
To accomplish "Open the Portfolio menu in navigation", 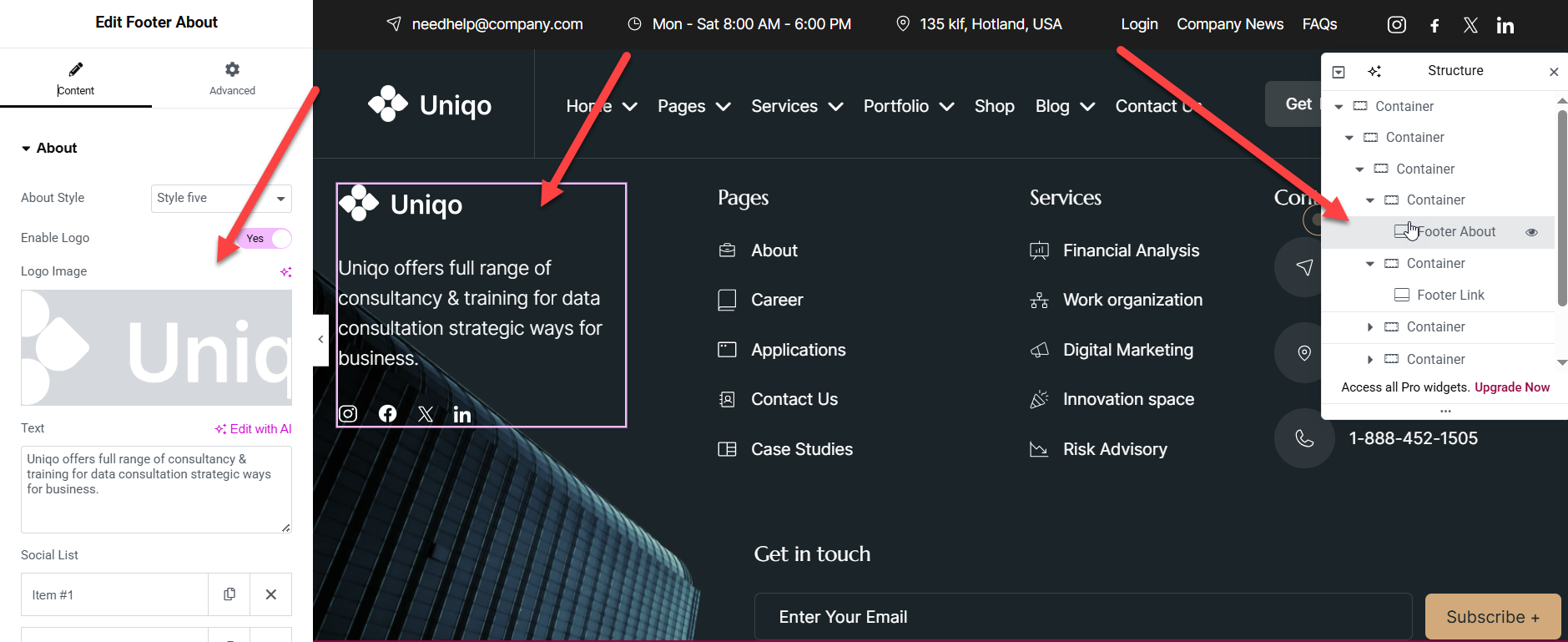I will coord(908,106).
